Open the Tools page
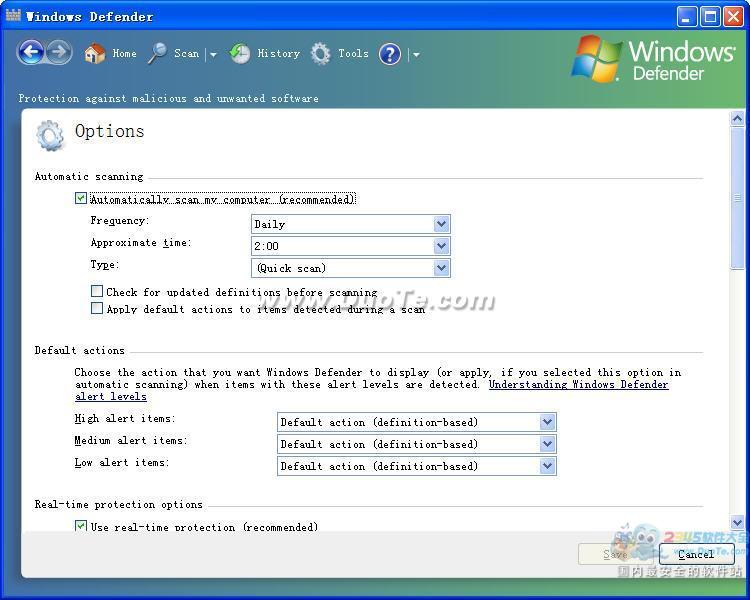750x600 pixels. (353, 53)
